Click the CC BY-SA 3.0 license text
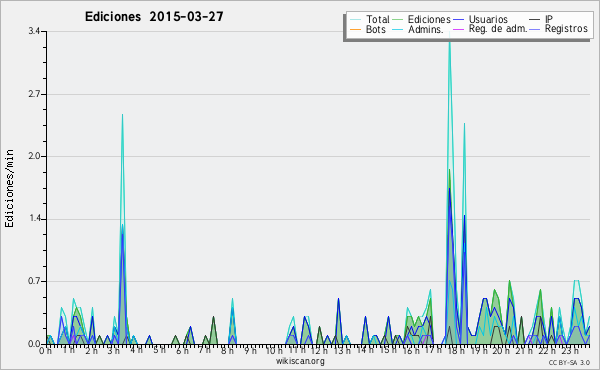The height and width of the screenshot is (370, 600). [x=569, y=362]
